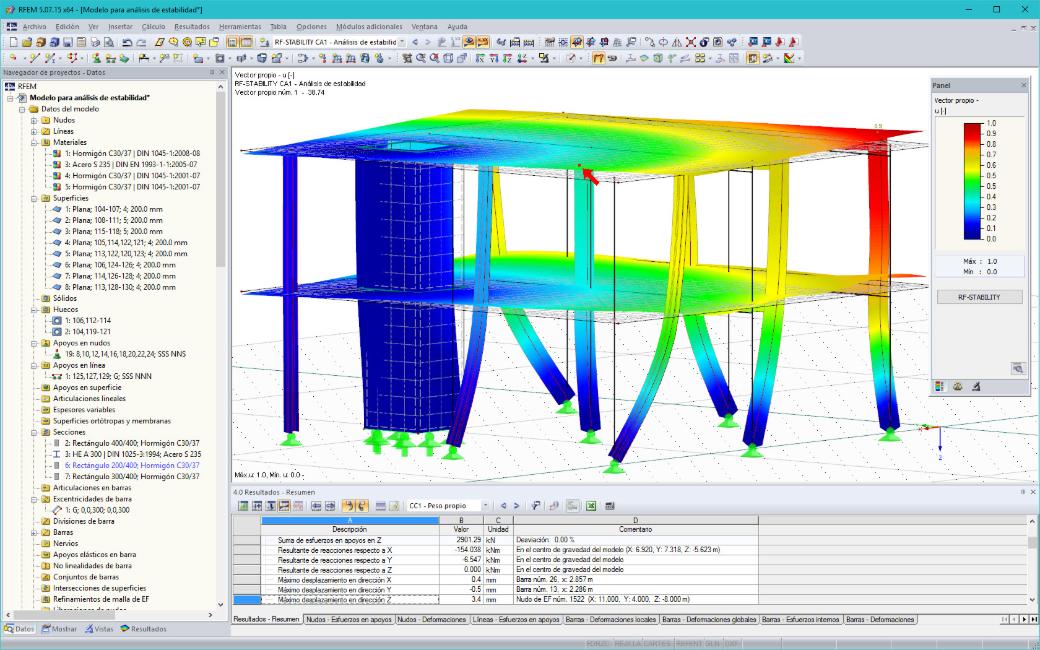Screen dimensions: 1040x650
Task: Click the next load case arrow in results toolbar
Action: [517, 505]
